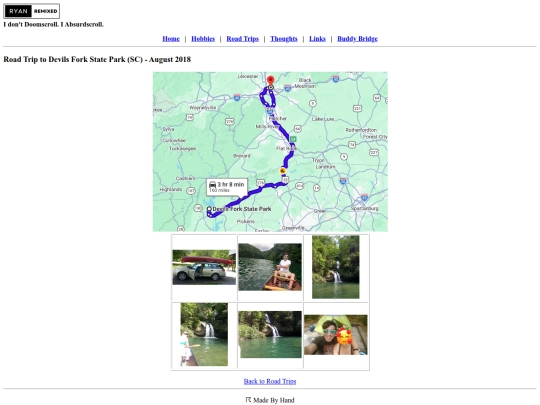
Task: Open the Home navigation link
Action: [x=171, y=39]
